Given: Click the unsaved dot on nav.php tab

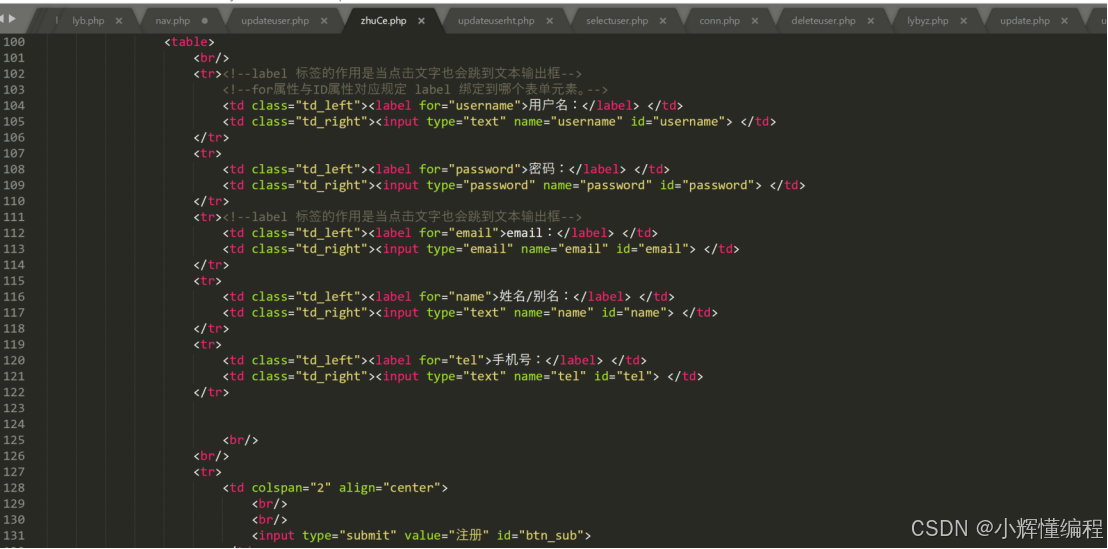Looking at the screenshot, I should coord(205,20).
